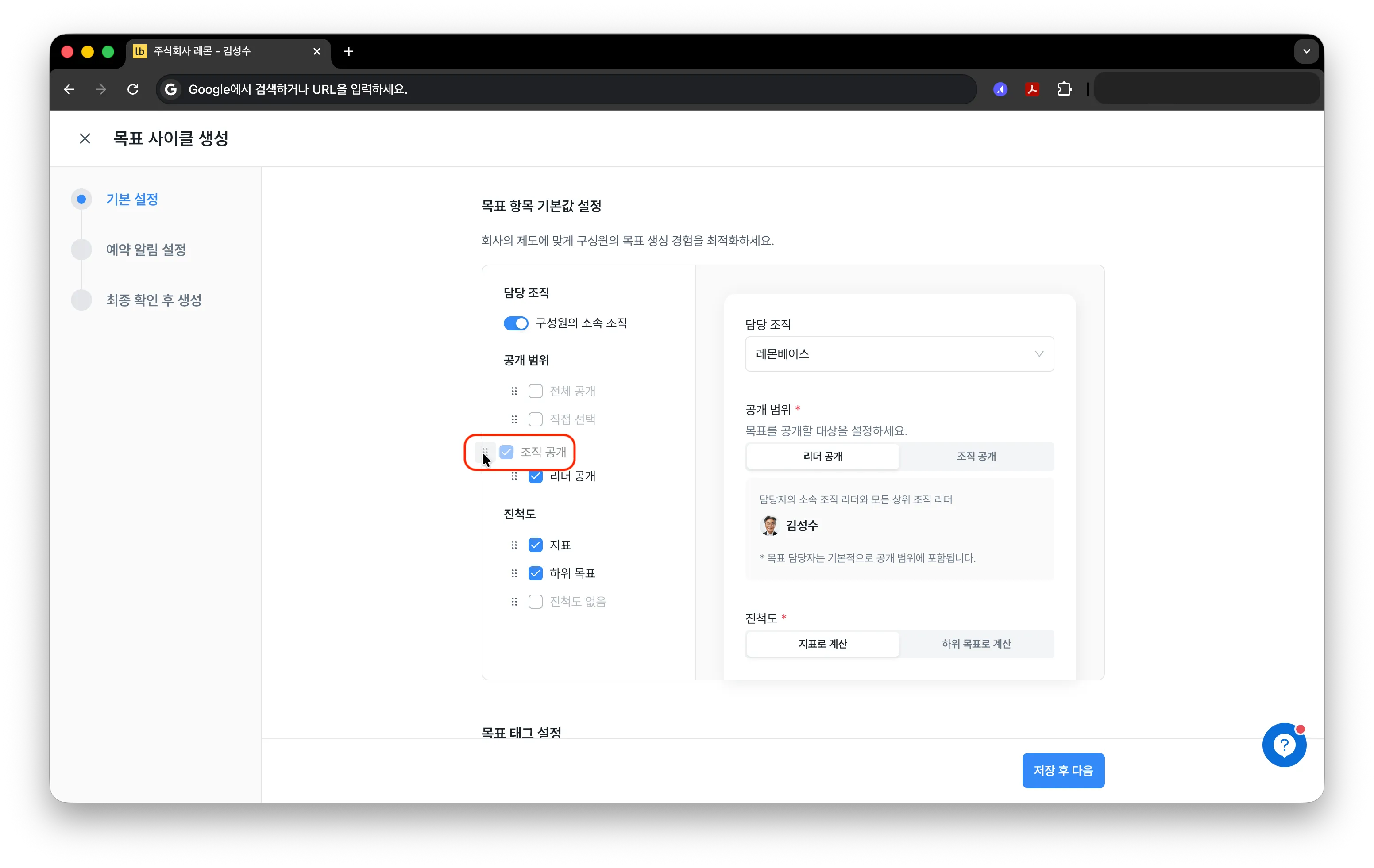
Task: Open the purple circle extension icon
Action: click(1000, 89)
